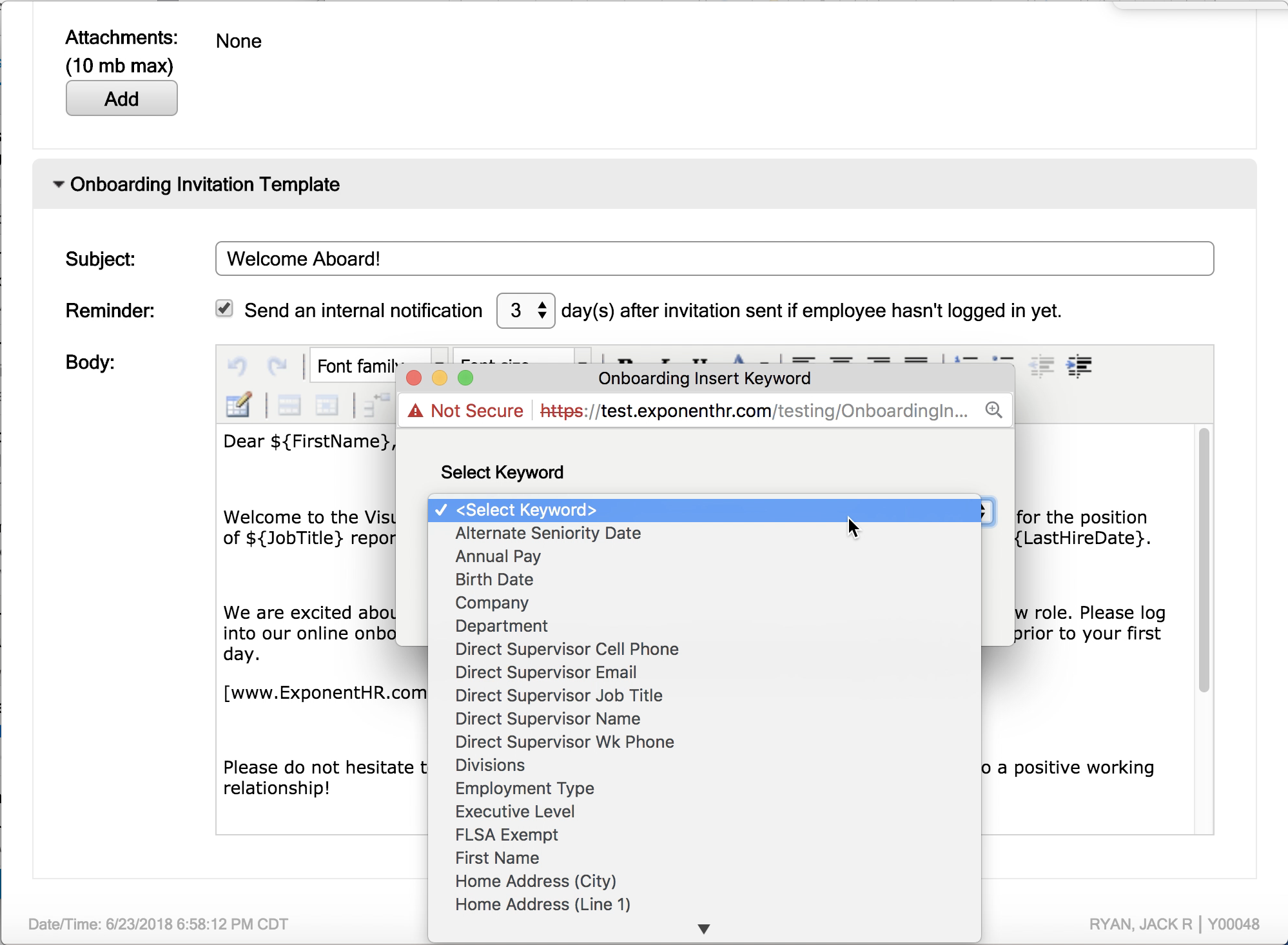This screenshot has width=1288, height=945.
Task: Choose Direct Supervisor Email from the keyword list
Action: [545, 672]
